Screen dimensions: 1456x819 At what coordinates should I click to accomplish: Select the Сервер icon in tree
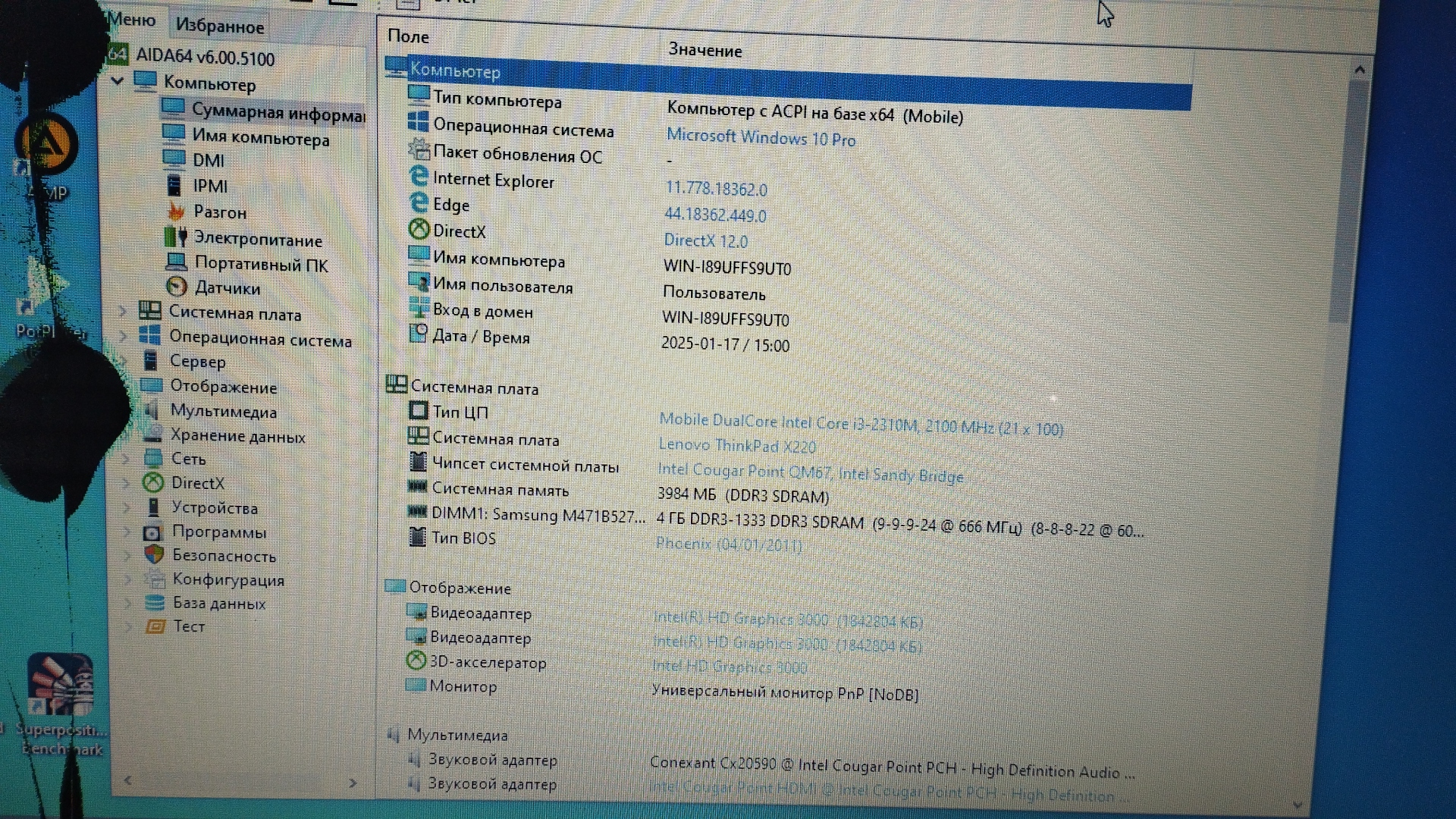[x=151, y=360]
